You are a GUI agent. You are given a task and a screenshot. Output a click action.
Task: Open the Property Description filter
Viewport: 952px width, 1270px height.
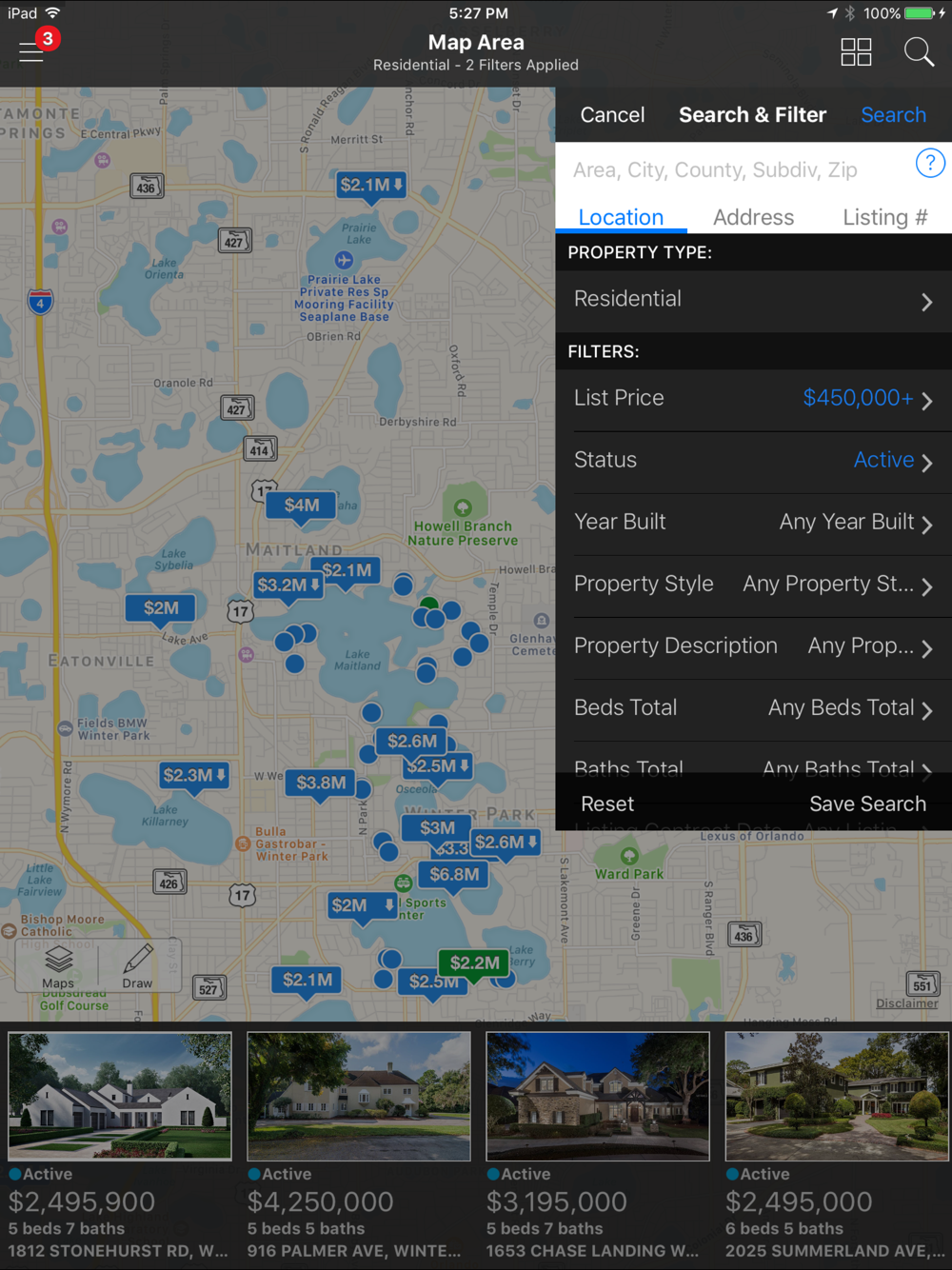[754, 646]
